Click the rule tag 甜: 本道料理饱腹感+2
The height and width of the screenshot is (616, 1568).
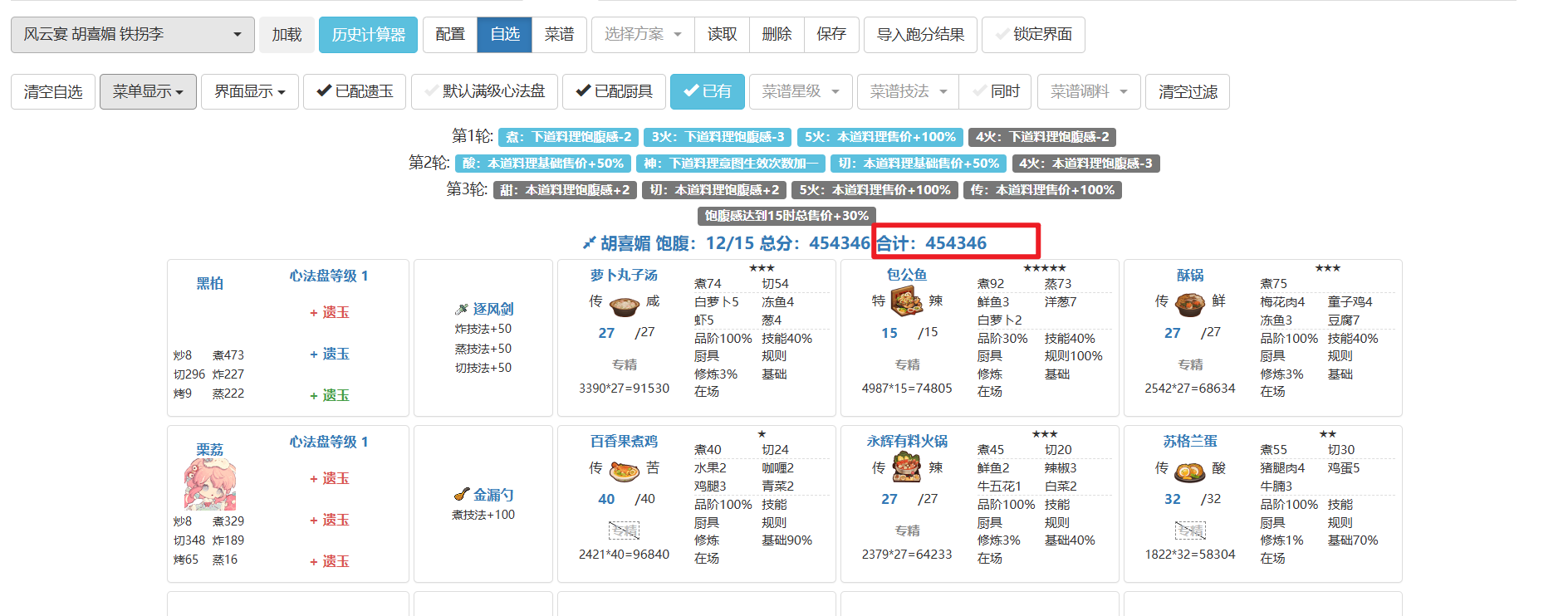pyautogui.click(x=566, y=190)
